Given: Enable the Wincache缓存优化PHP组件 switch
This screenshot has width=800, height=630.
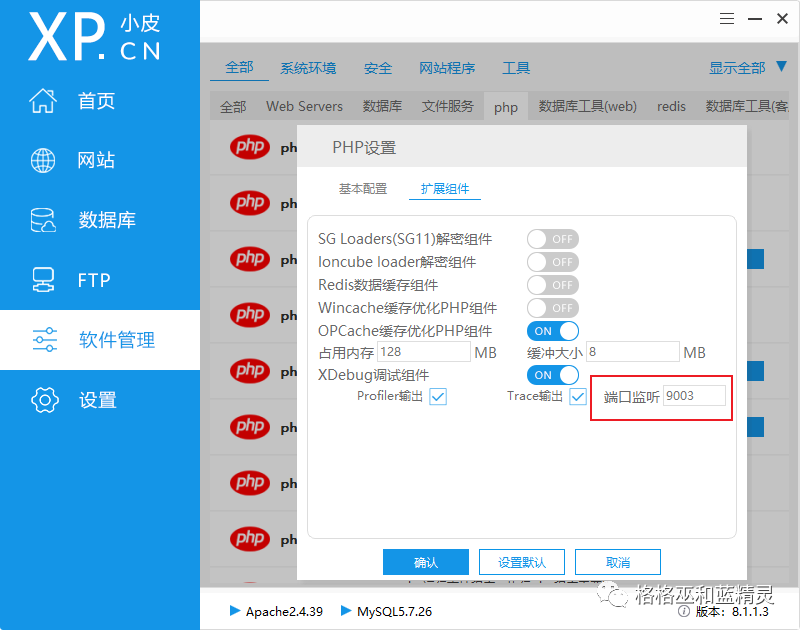Looking at the screenshot, I should pyautogui.click(x=553, y=308).
